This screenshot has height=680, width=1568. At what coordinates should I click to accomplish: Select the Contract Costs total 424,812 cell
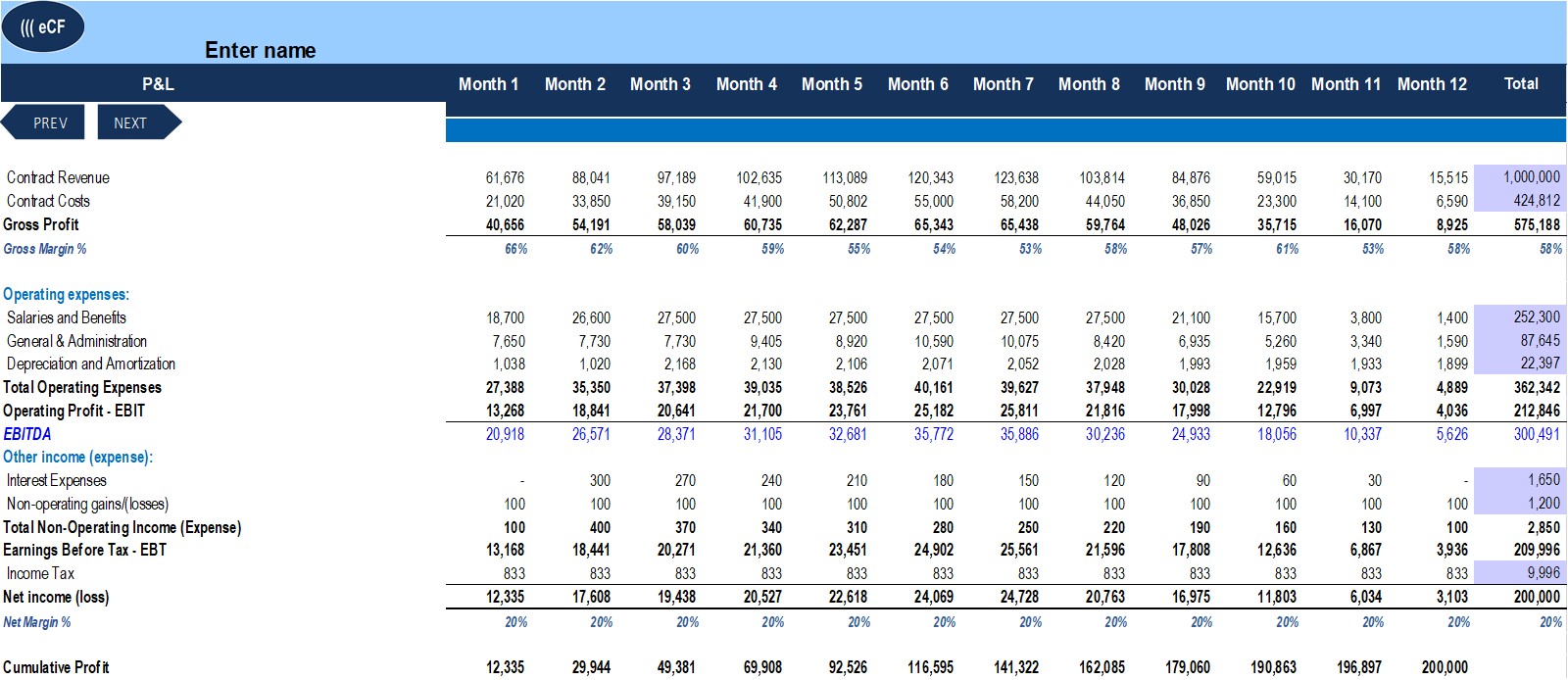(1519, 200)
